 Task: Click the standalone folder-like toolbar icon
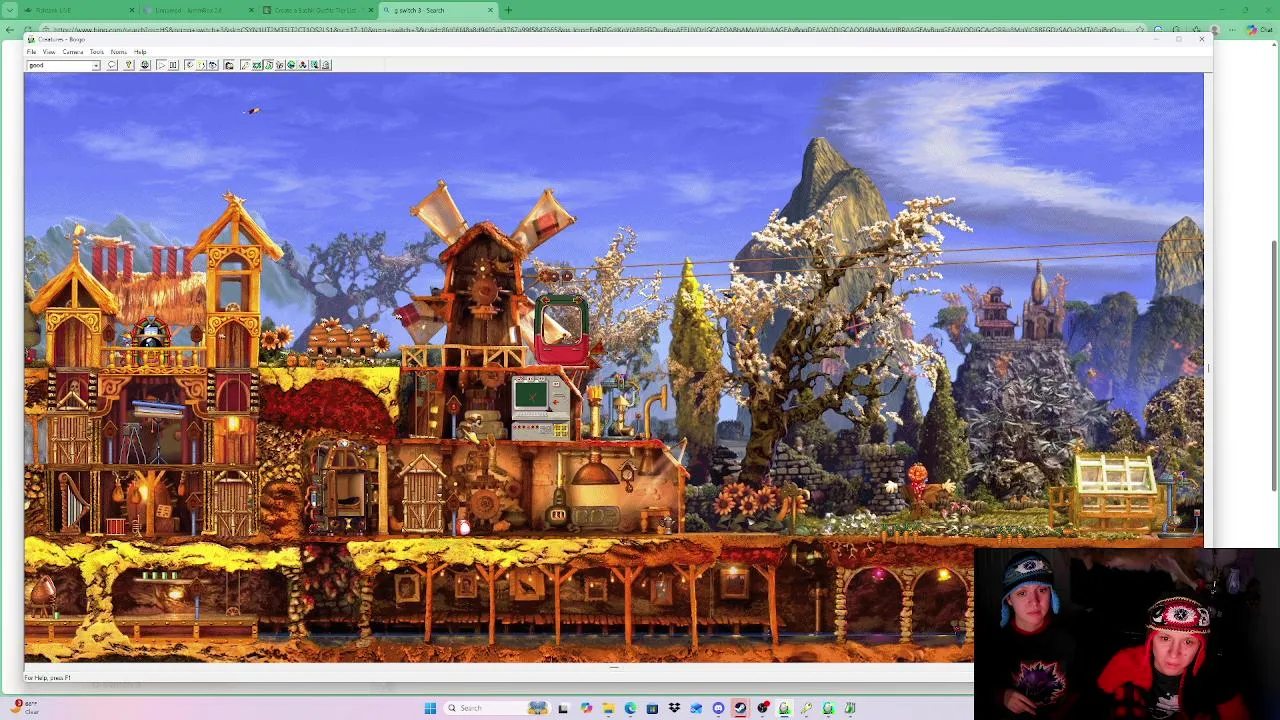229,65
